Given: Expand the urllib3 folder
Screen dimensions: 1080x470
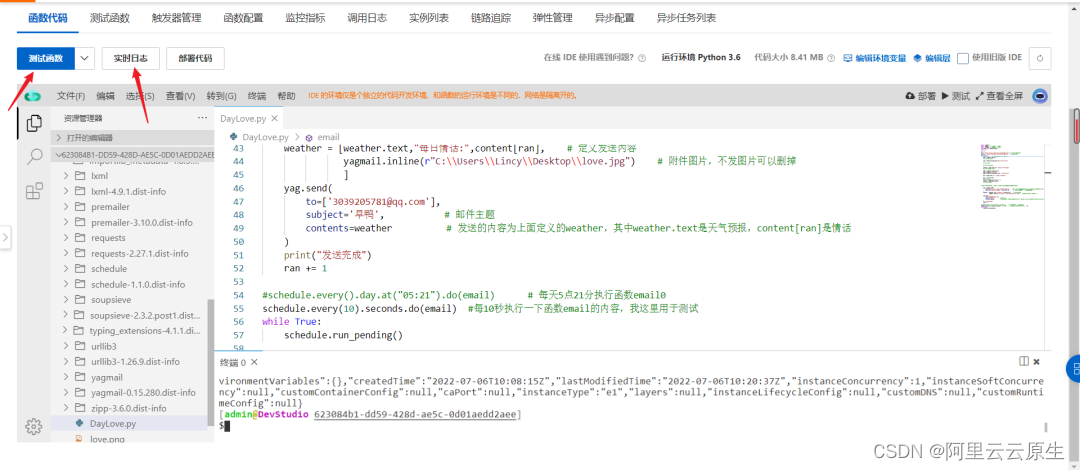Looking at the screenshot, I should pyautogui.click(x=66, y=346).
